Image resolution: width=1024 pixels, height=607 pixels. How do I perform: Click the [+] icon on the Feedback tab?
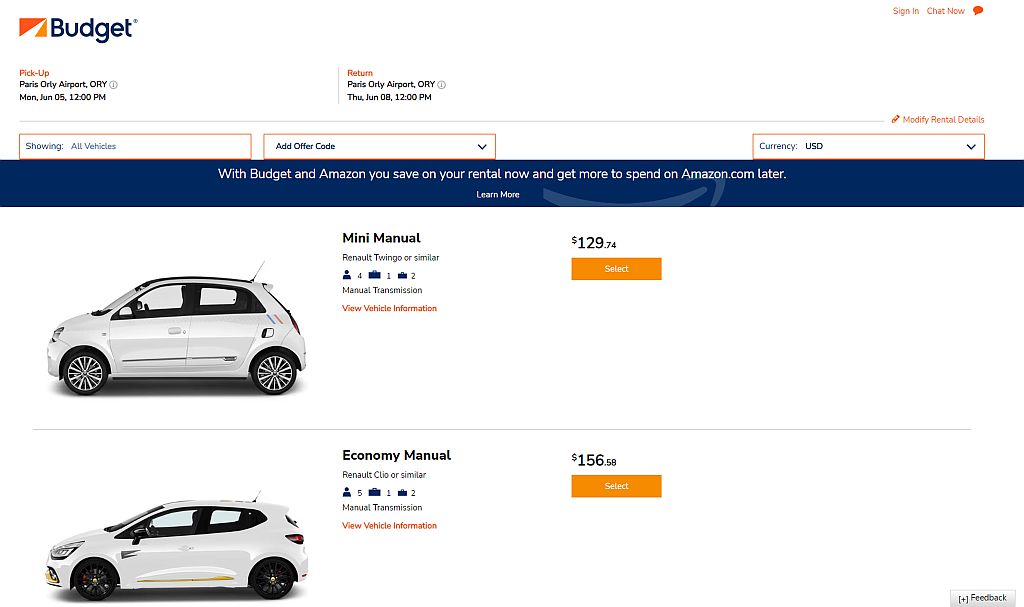point(965,597)
